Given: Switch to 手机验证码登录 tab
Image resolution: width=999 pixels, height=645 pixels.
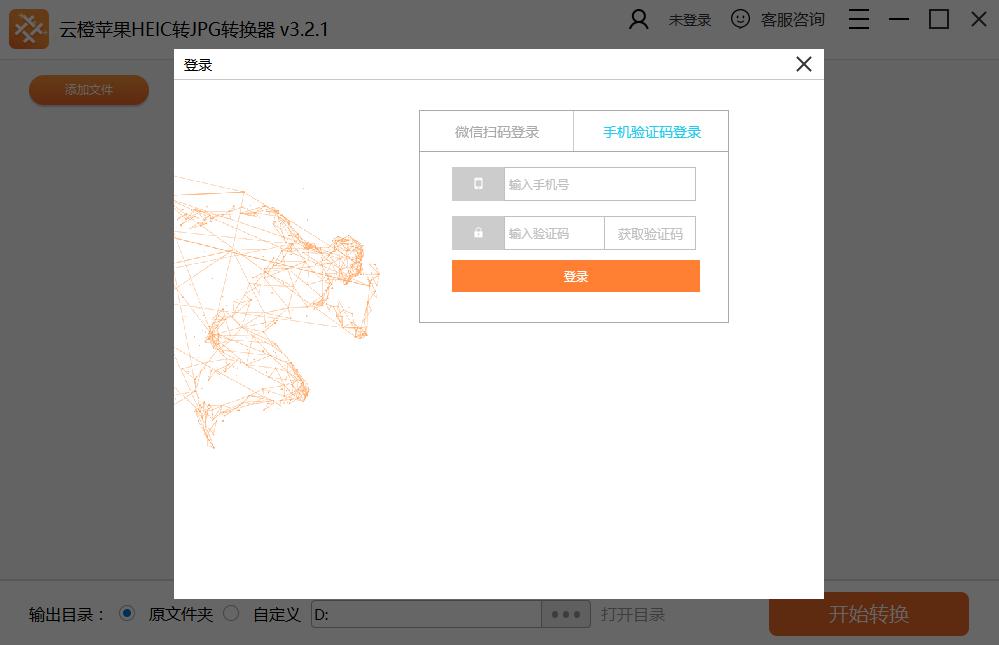Looking at the screenshot, I should [651, 132].
